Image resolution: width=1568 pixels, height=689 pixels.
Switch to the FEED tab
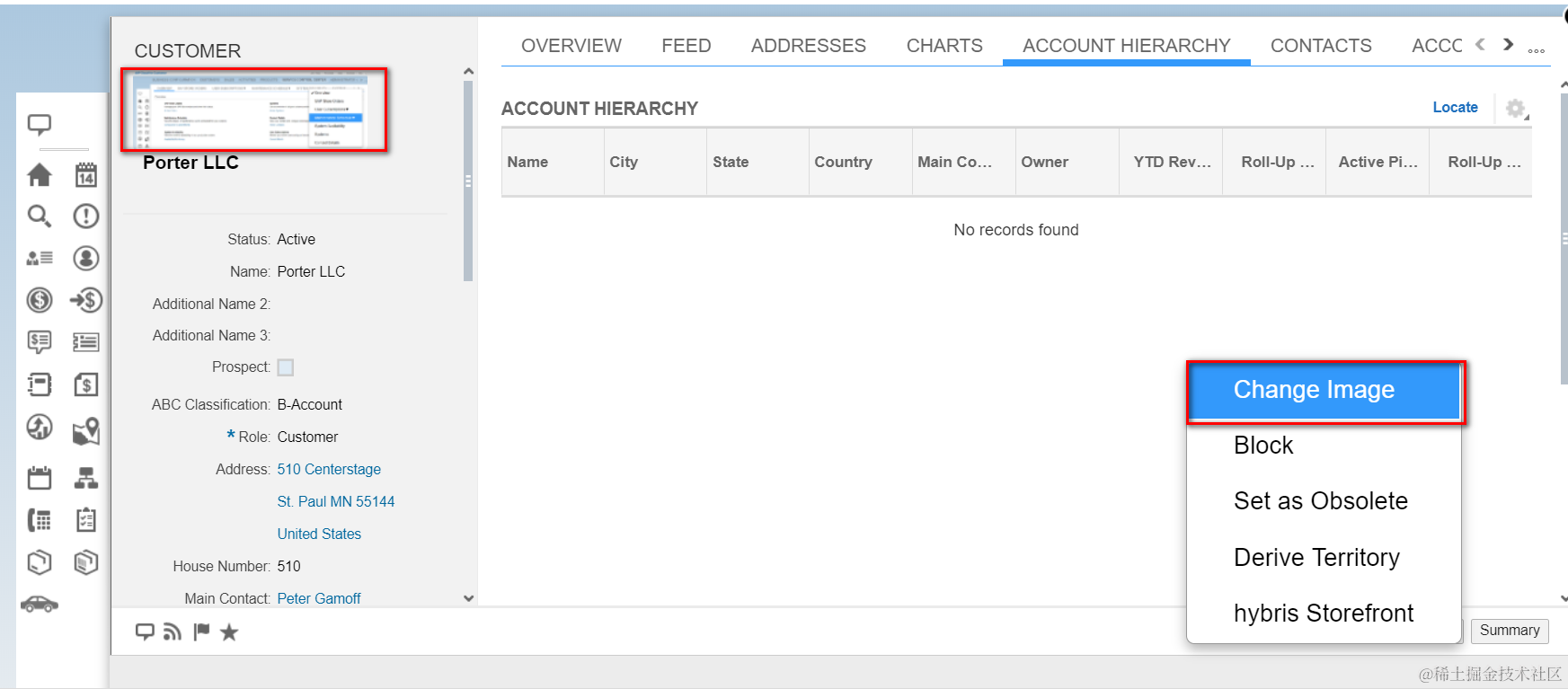[x=687, y=46]
